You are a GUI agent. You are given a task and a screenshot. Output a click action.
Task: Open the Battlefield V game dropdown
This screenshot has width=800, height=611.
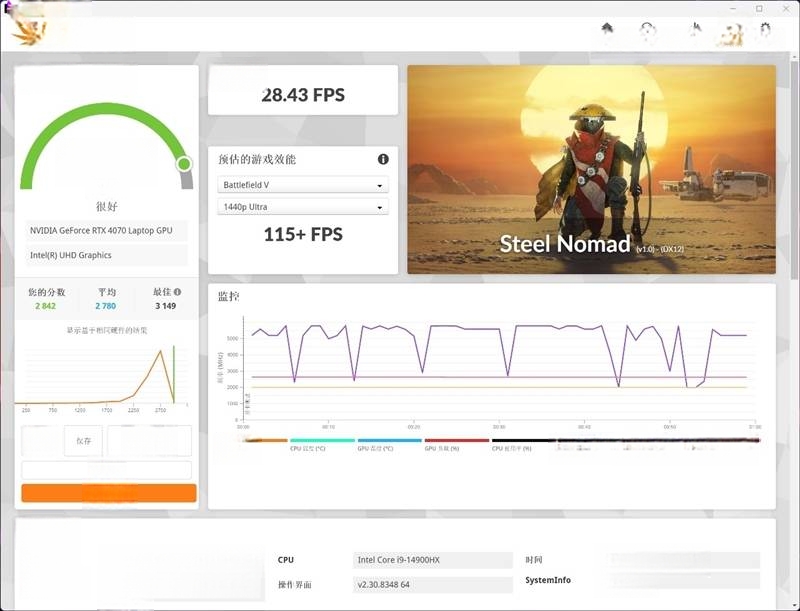[x=303, y=185]
